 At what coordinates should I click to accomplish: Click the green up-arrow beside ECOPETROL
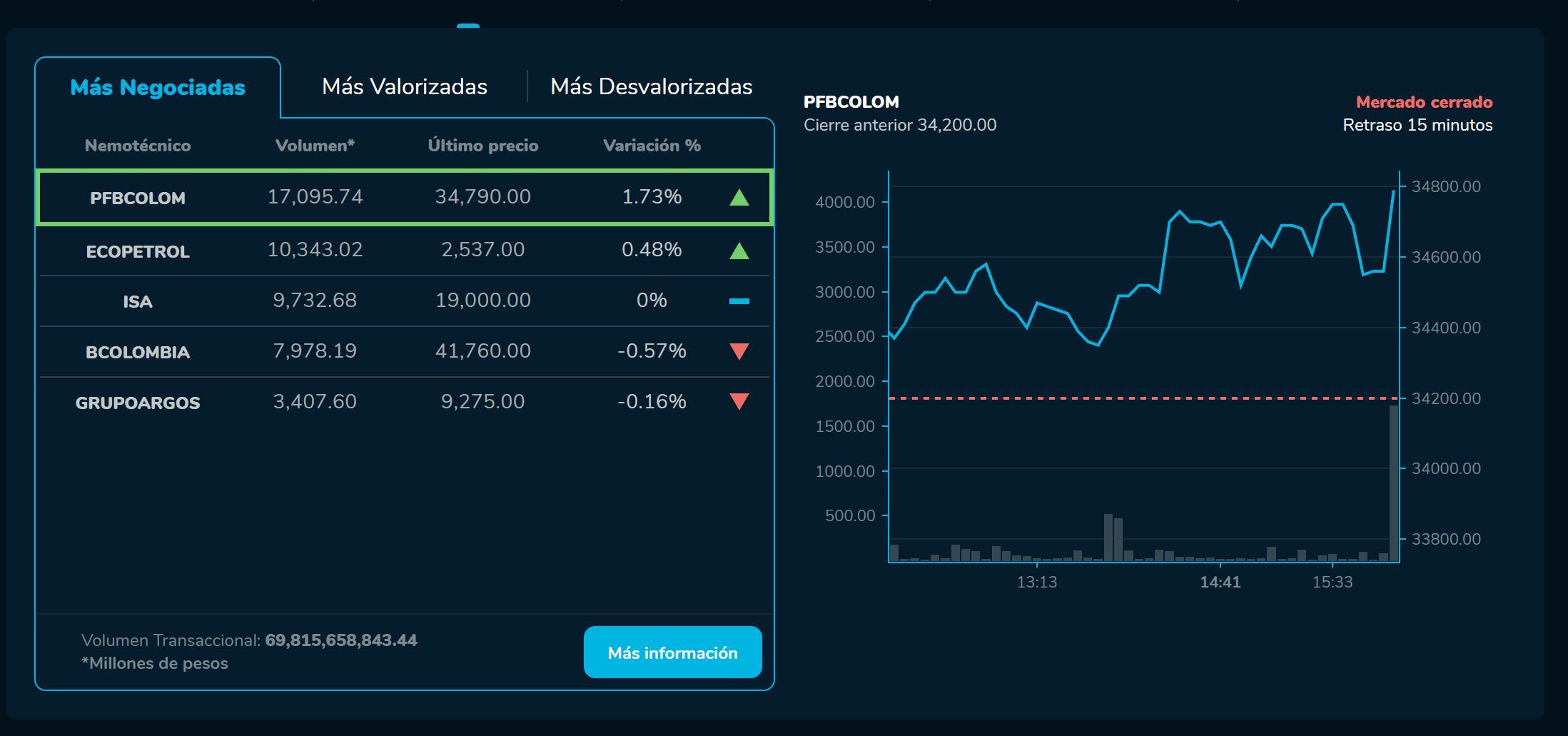coord(741,250)
